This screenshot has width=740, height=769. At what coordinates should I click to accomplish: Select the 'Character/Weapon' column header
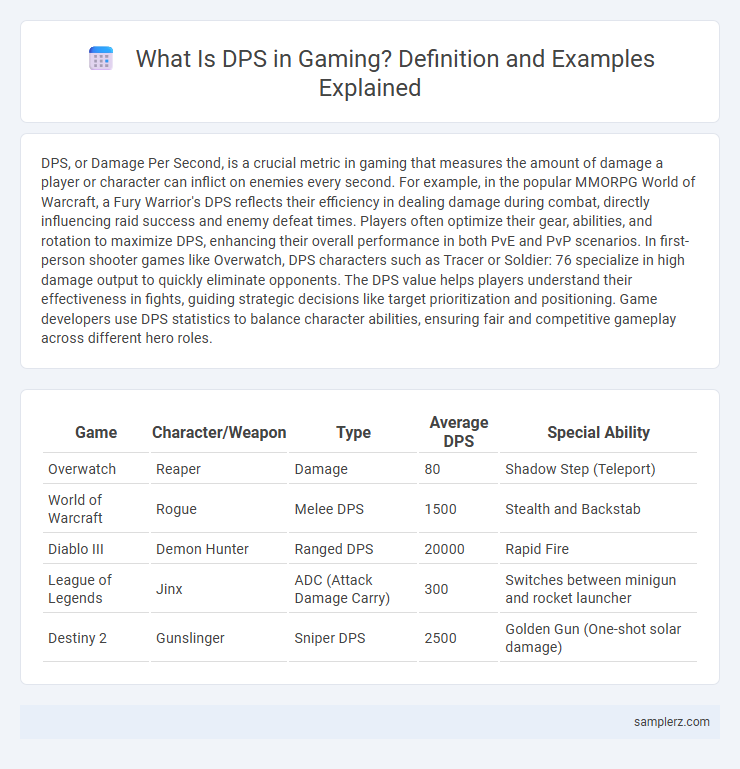point(219,432)
